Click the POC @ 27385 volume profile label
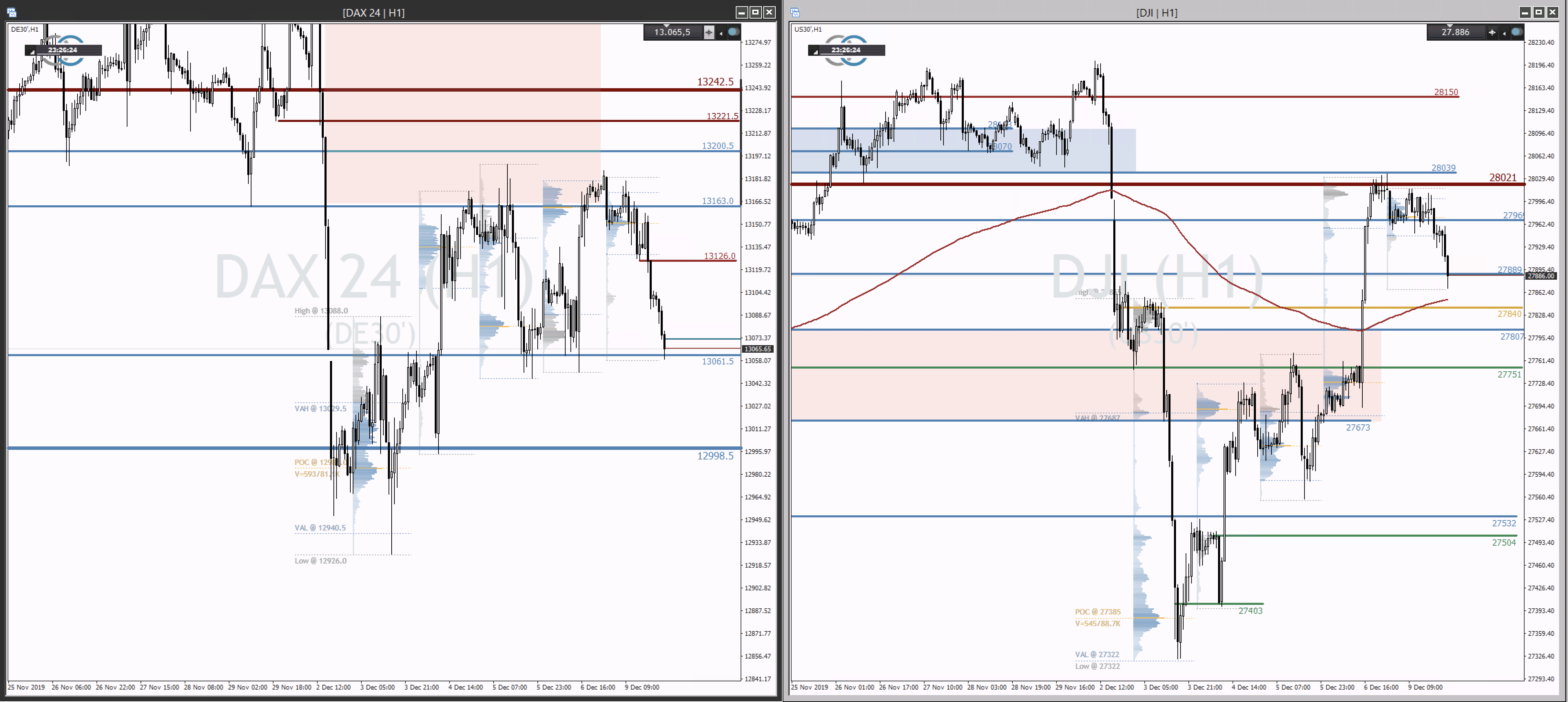1568x702 pixels. [1097, 612]
